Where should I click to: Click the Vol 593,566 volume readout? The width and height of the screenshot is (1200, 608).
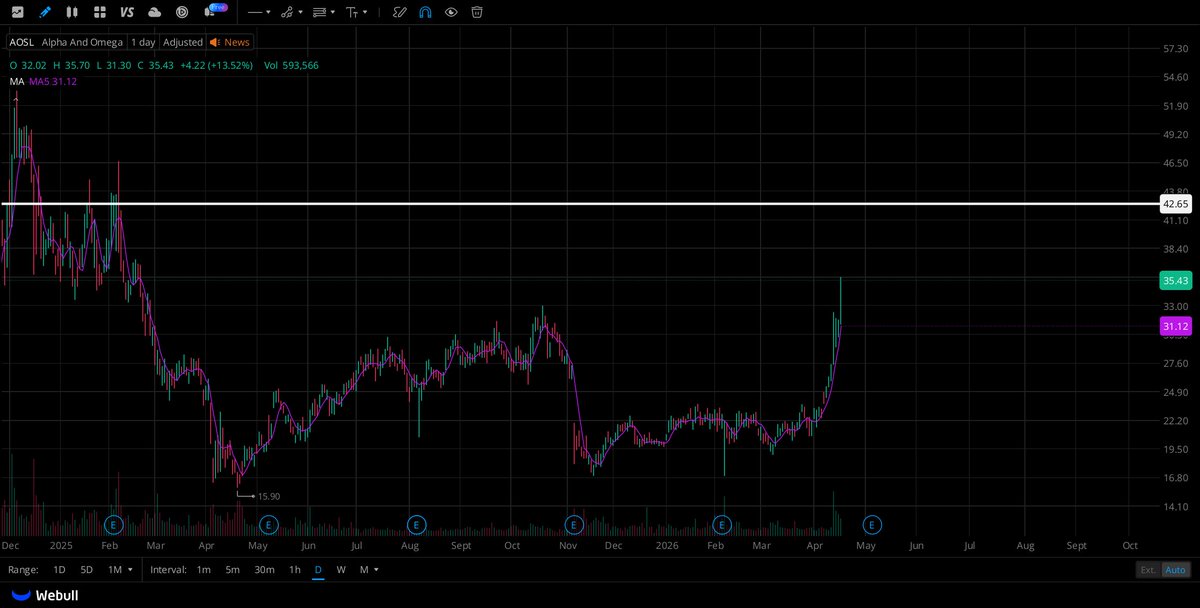pos(291,65)
